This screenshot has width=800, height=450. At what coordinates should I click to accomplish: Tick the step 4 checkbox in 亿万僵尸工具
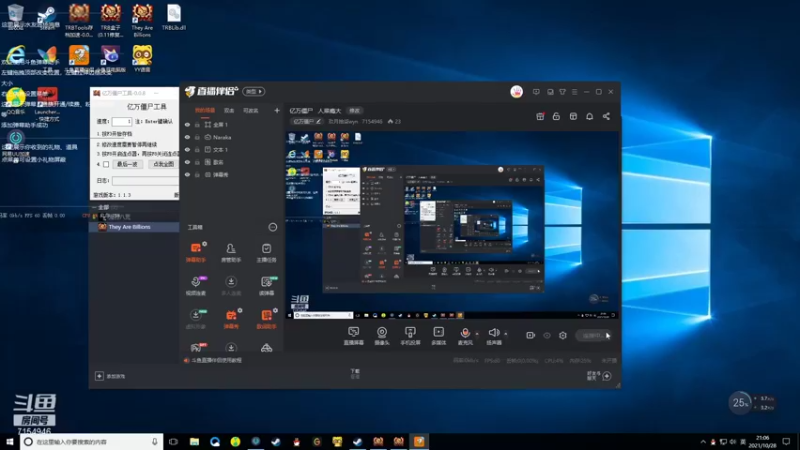[106, 164]
